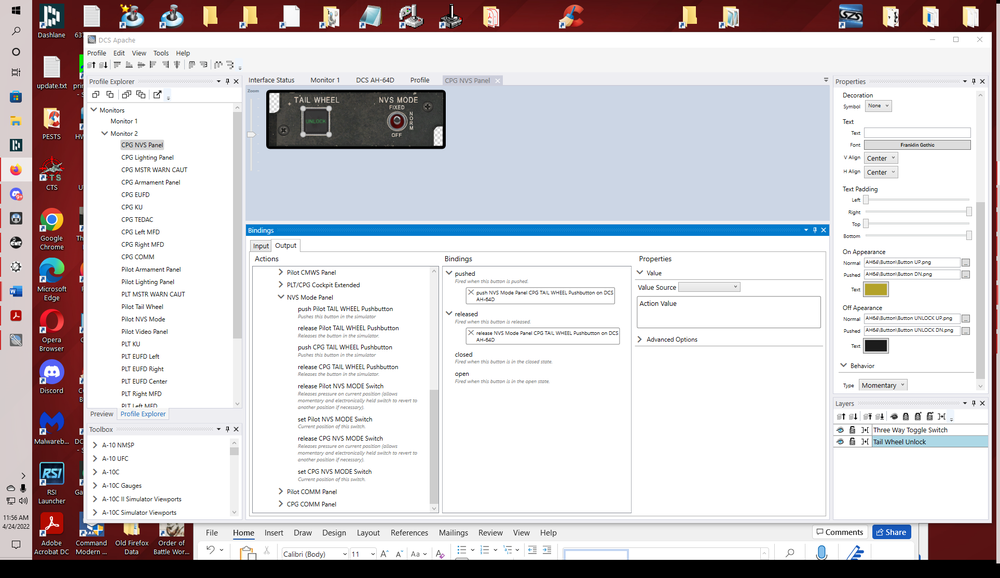Screen dimensions: 1000x578
Task: Browse for the On Appearance Normal image
Action: (966, 262)
